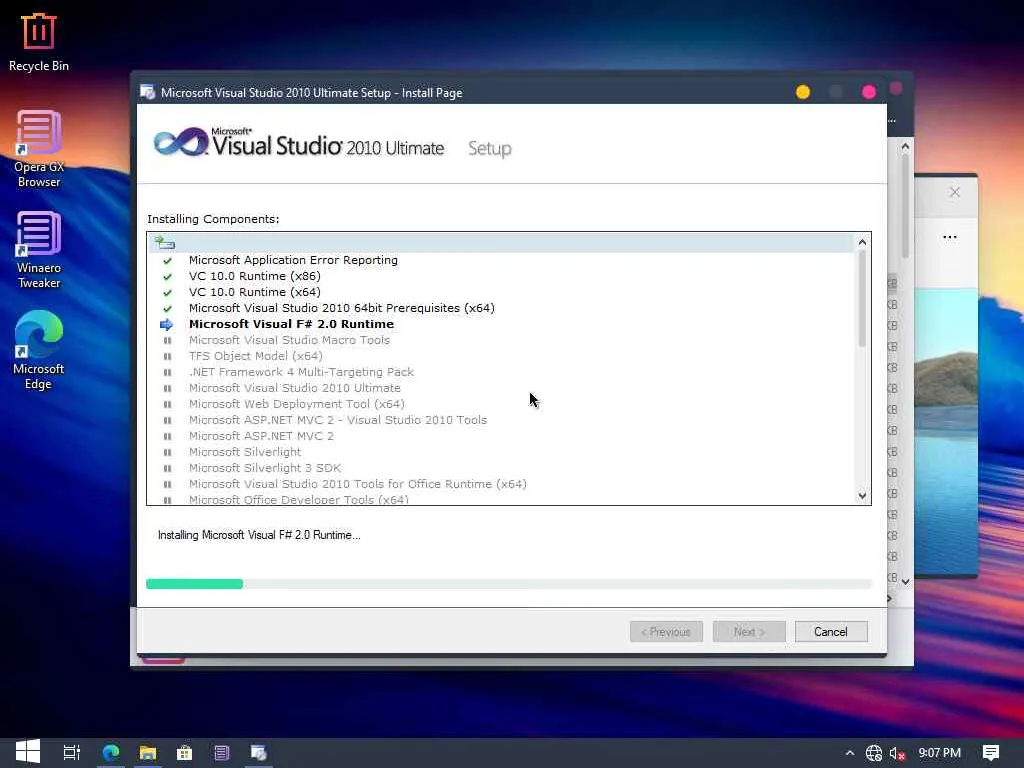Click the install drive icon atop component list
Viewport: 1024px width, 768px height.
(x=165, y=243)
